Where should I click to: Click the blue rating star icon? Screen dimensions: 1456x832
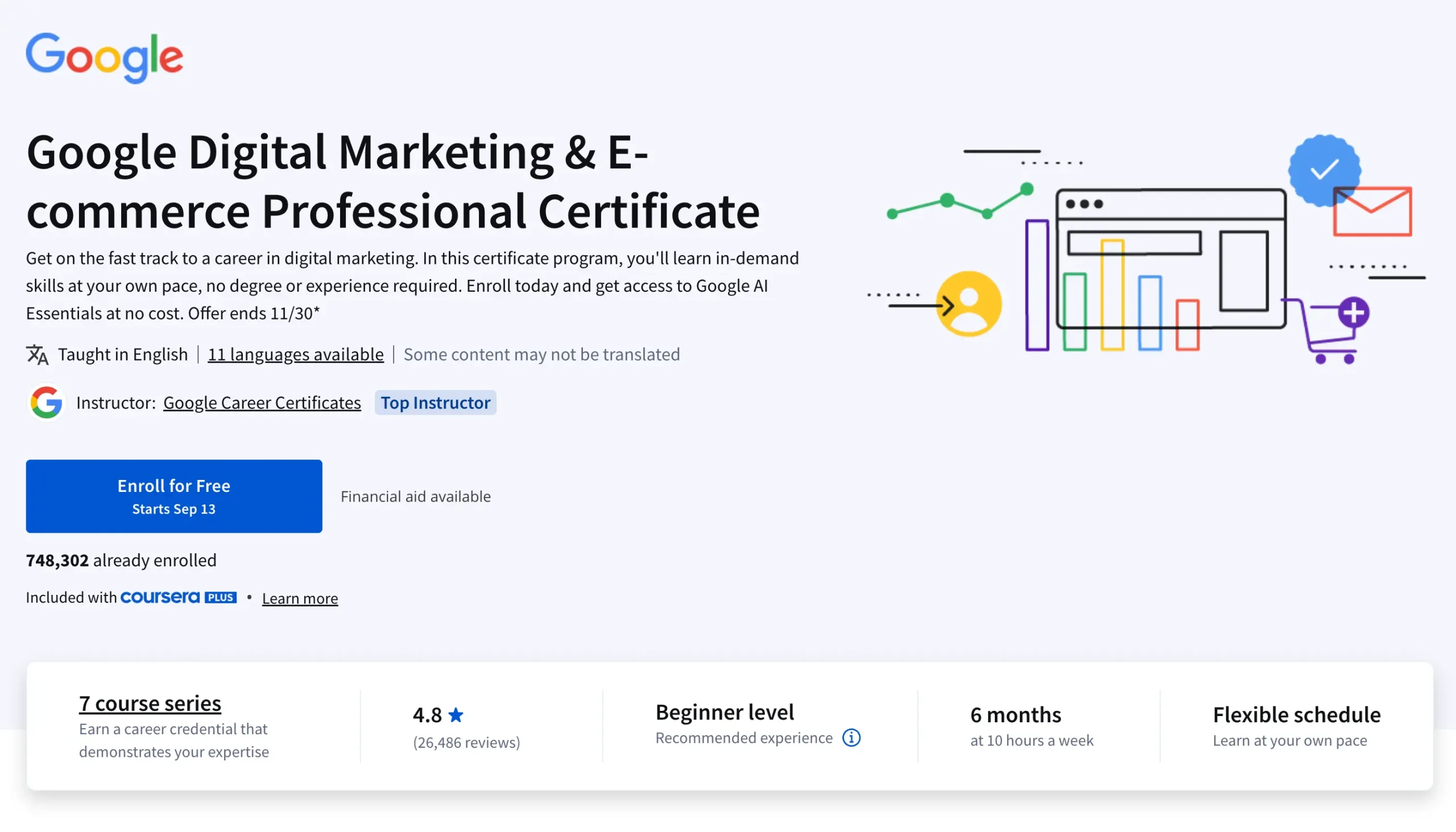click(x=456, y=715)
